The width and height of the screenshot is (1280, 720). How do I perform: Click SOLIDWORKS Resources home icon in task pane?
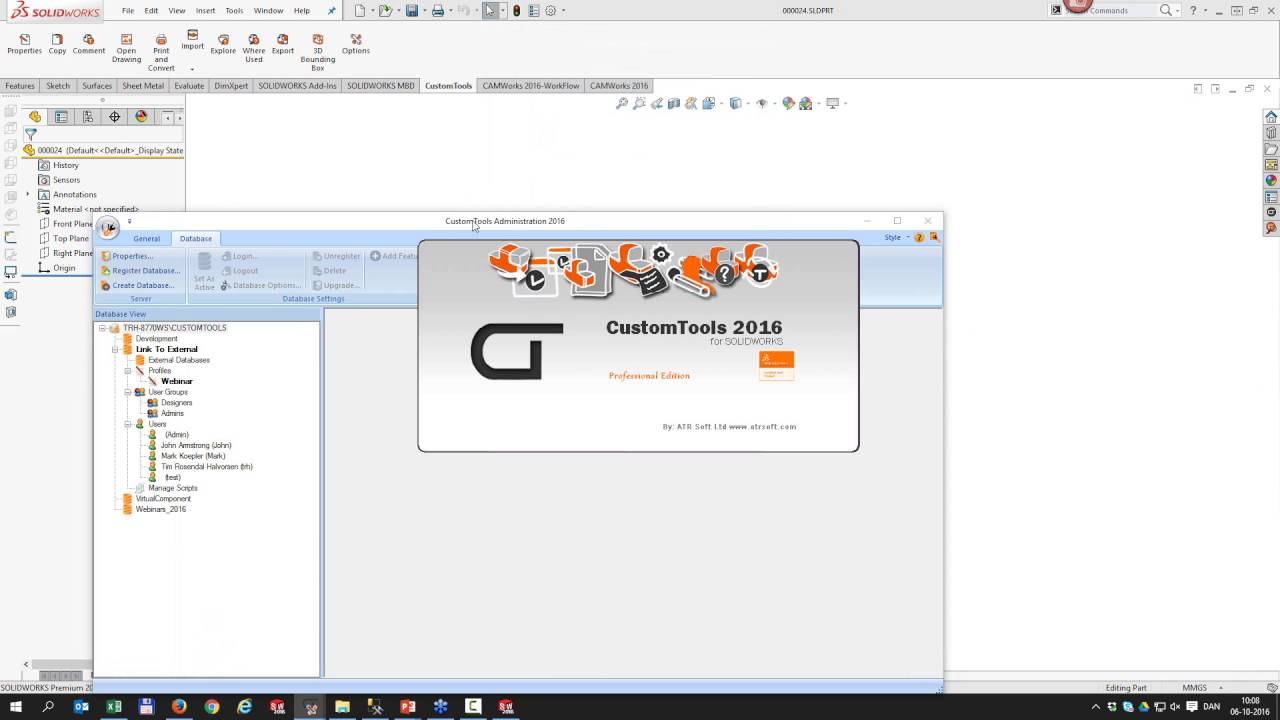(x=1271, y=117)
